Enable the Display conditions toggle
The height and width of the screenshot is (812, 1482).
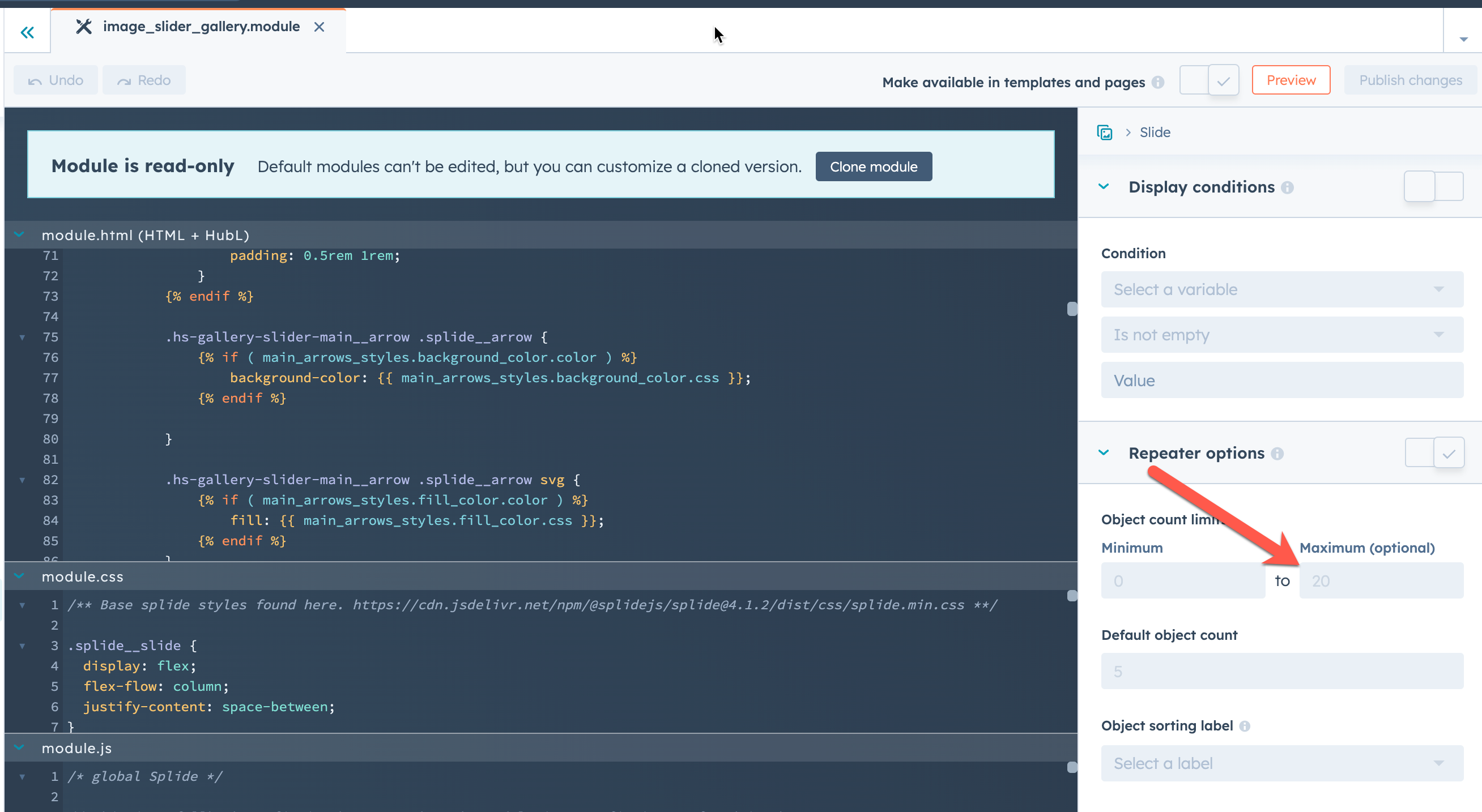(x=1433, y=186)
